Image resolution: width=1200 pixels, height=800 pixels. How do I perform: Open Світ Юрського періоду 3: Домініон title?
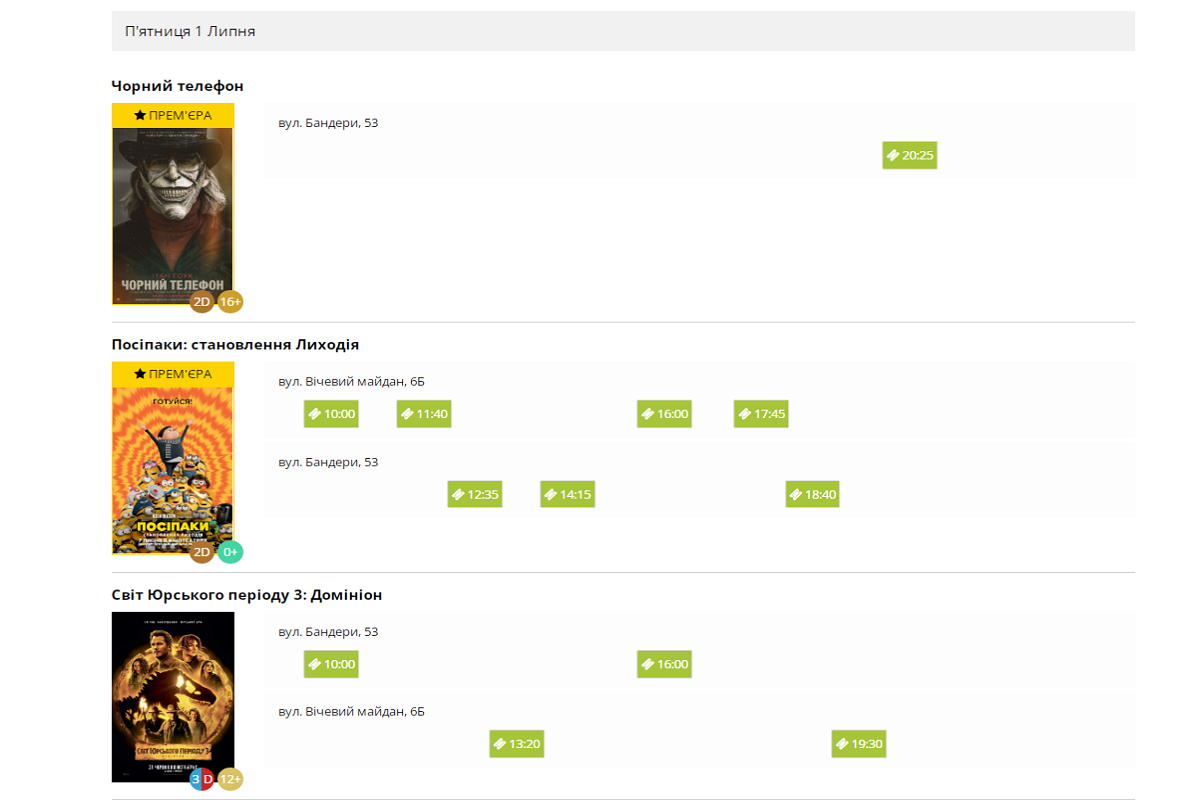pos(247,595)
